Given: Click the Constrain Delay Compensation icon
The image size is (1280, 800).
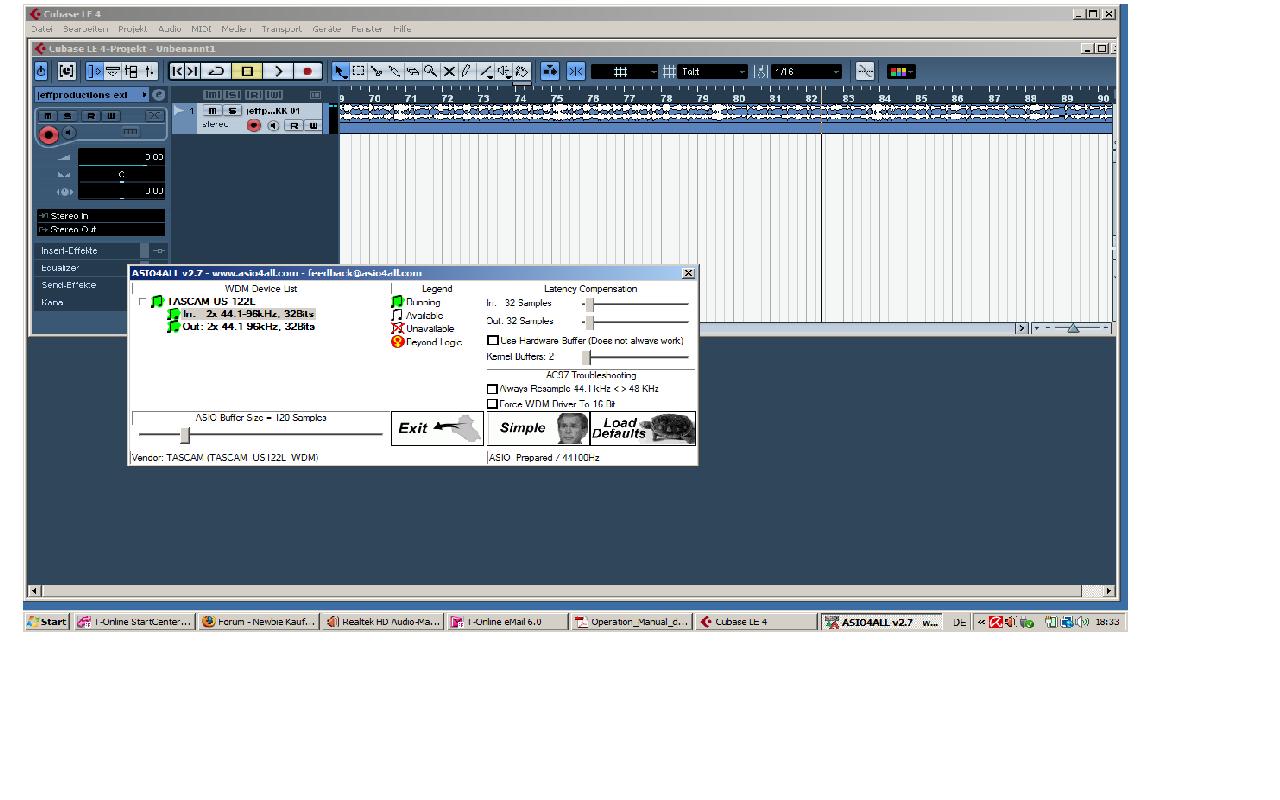Looking at the screenshot, I should tap(67, 71).
